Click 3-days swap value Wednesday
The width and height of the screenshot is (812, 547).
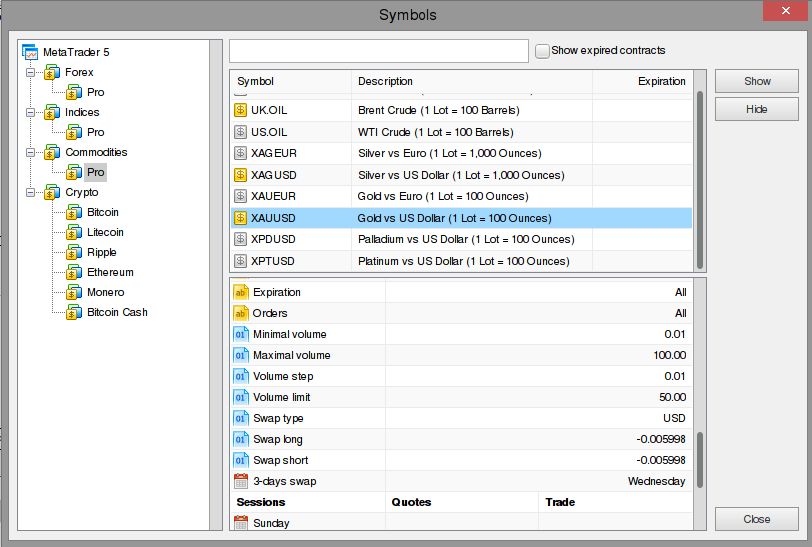[656, 481]
